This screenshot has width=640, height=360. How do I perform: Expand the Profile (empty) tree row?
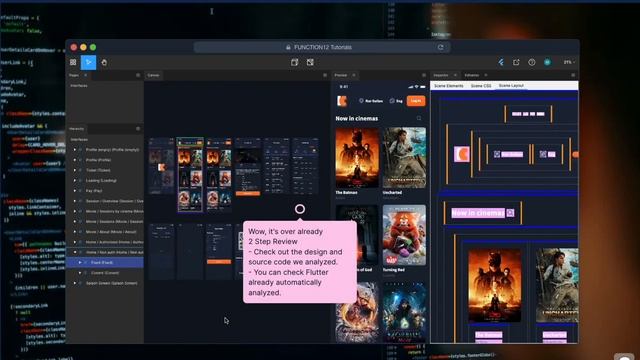pos(75,150)
